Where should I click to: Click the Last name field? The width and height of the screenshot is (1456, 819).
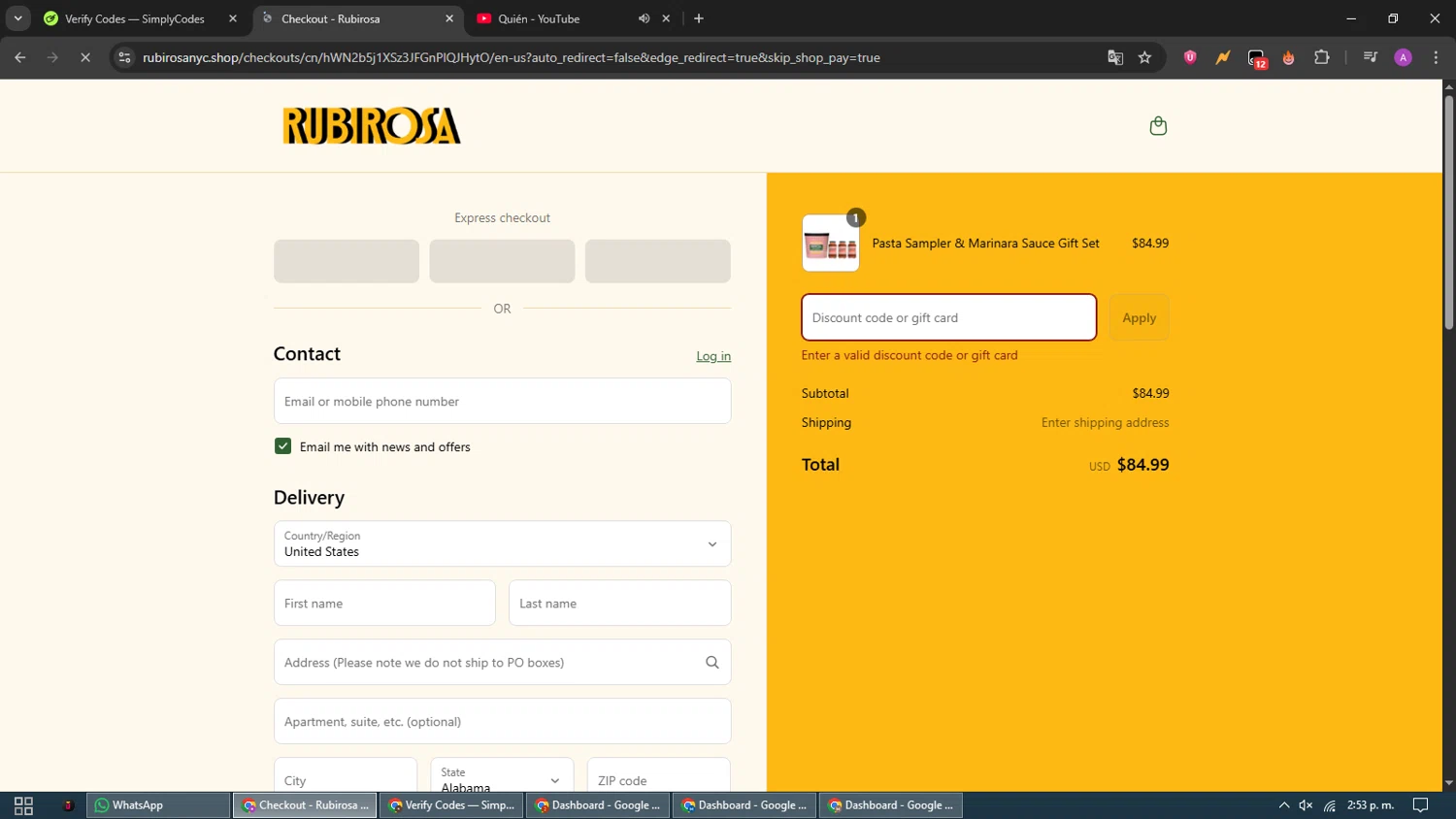click(x=619, y=603)
